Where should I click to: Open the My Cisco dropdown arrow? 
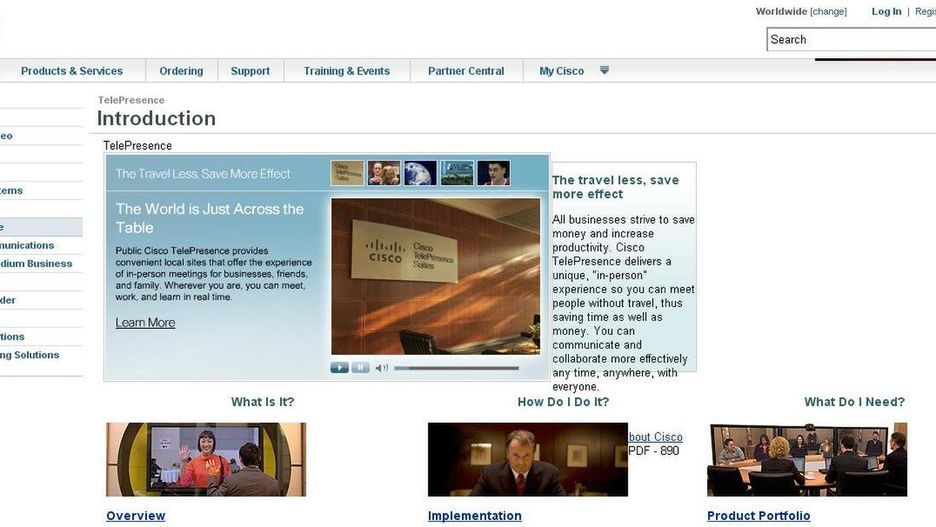(x=604, y=70)
